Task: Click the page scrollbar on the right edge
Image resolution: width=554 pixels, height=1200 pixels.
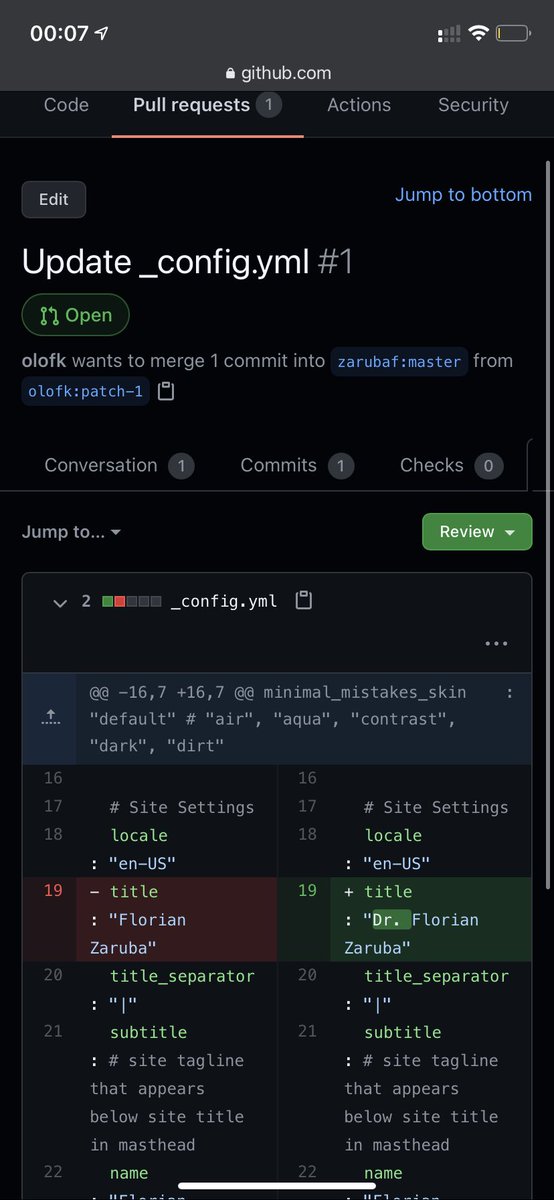Action: pos(548,527)
